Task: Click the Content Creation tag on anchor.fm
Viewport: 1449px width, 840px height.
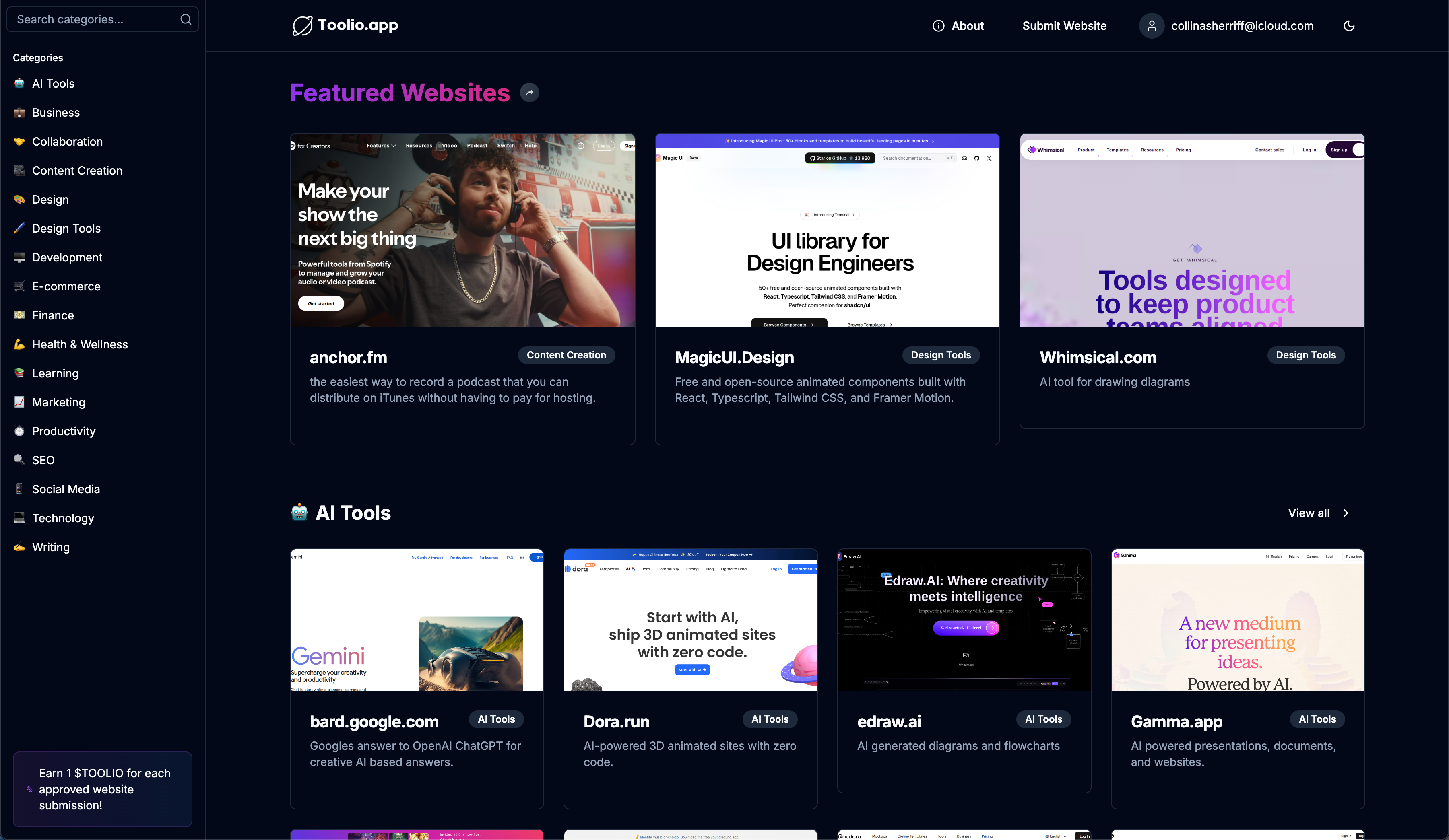Action: 566,355
